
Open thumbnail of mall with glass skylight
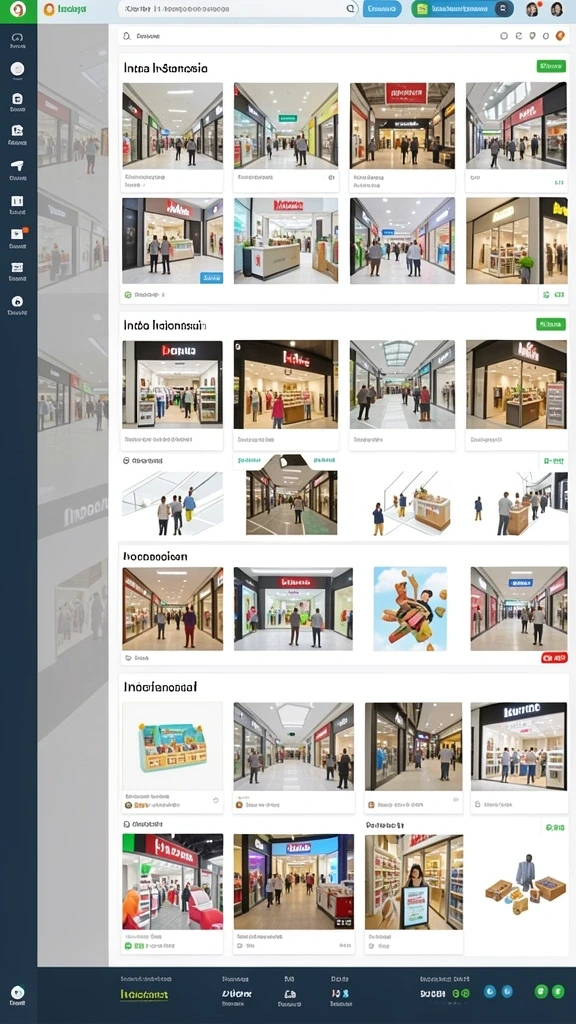[x=402, y=385]
